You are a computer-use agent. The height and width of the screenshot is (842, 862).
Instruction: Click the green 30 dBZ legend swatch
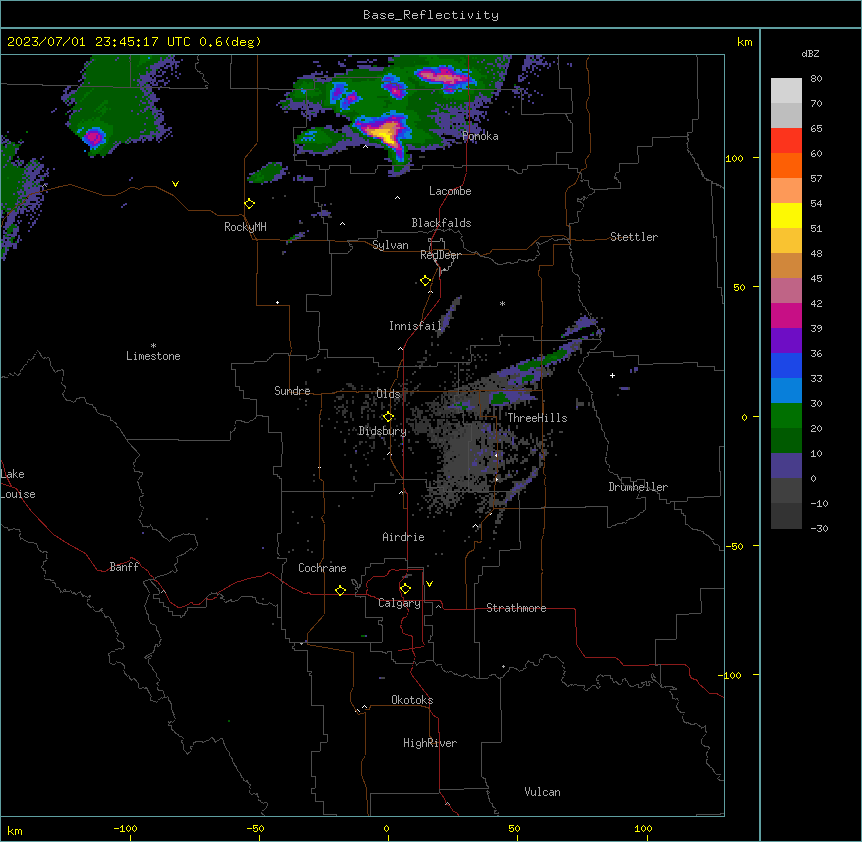coord(786,416)
